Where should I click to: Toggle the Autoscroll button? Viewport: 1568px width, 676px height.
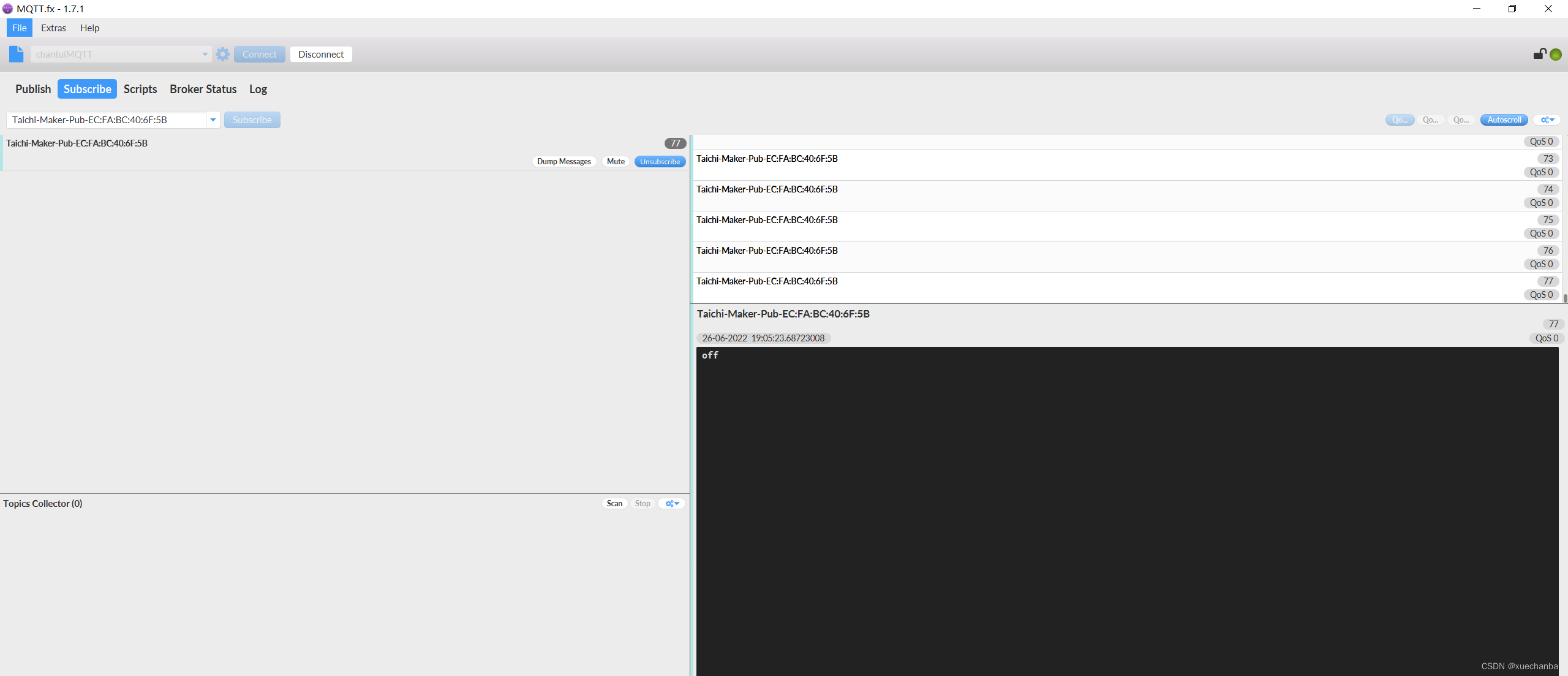pos(1504,120)
